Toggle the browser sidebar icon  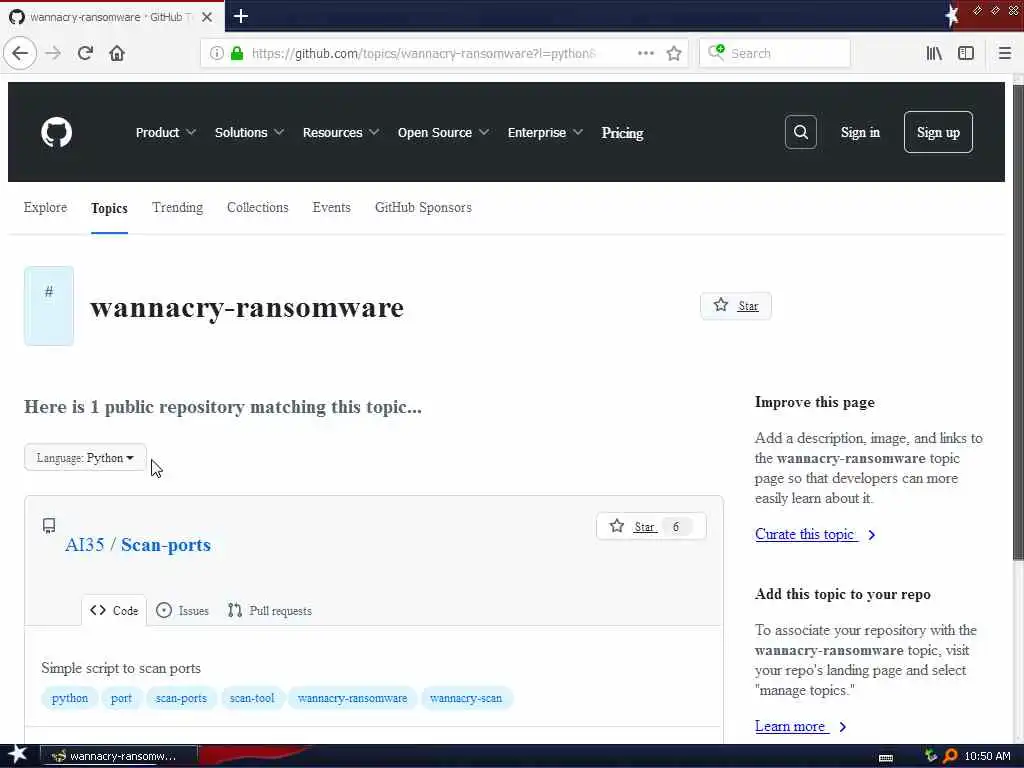[966, 54]
